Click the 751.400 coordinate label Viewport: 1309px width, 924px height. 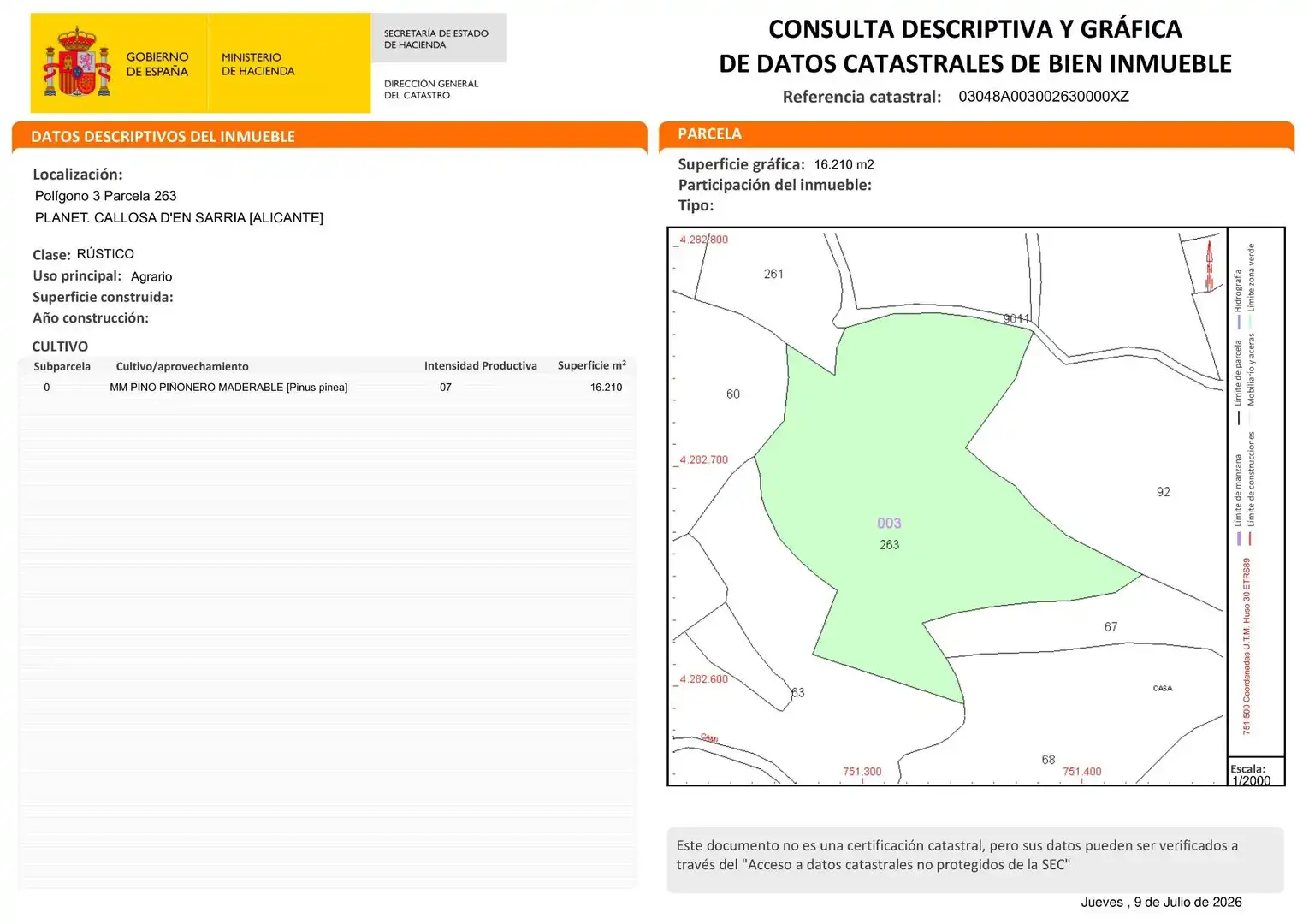[1081, 772]
